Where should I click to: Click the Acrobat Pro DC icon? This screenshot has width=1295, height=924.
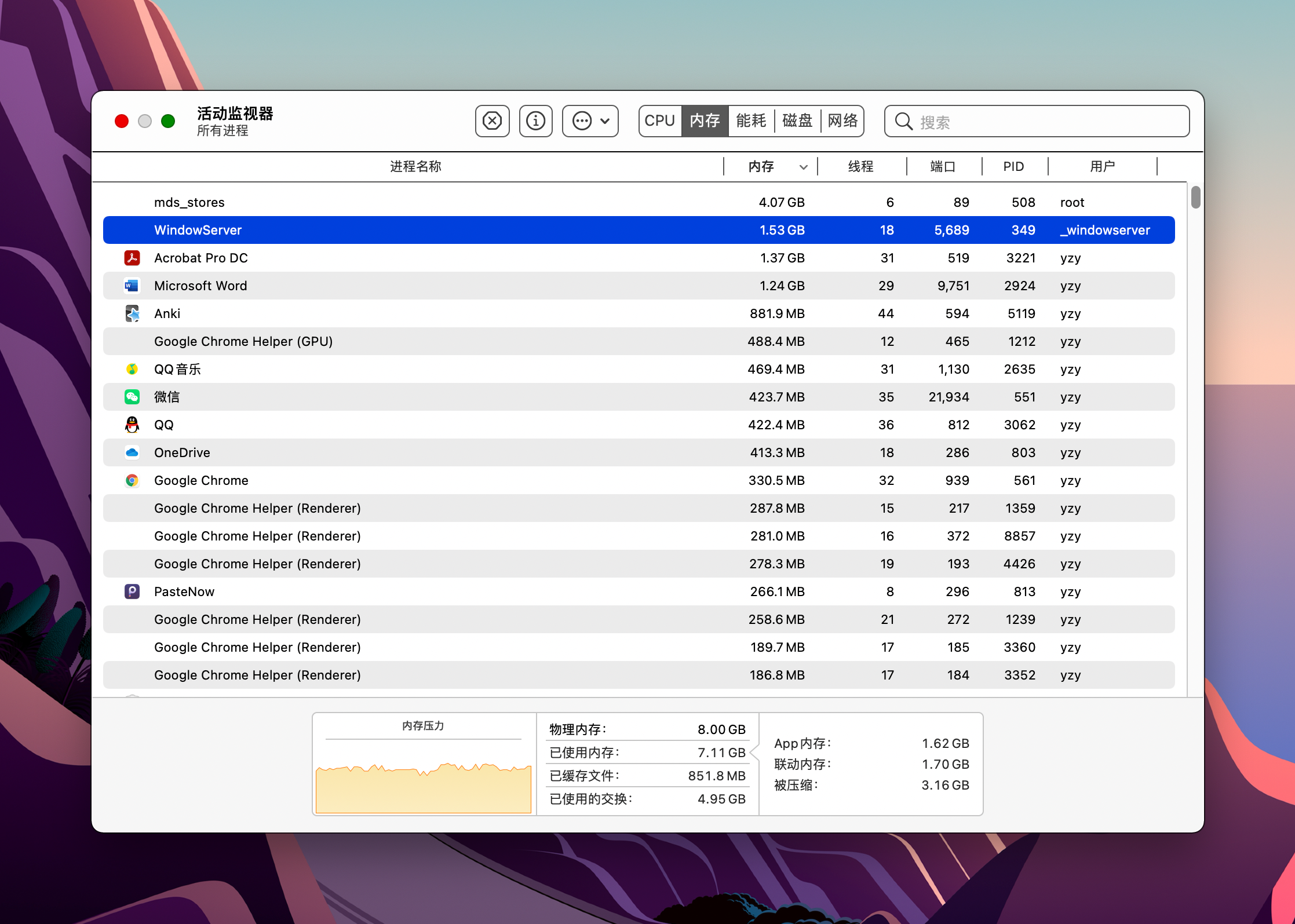click(x=132, y=258)
